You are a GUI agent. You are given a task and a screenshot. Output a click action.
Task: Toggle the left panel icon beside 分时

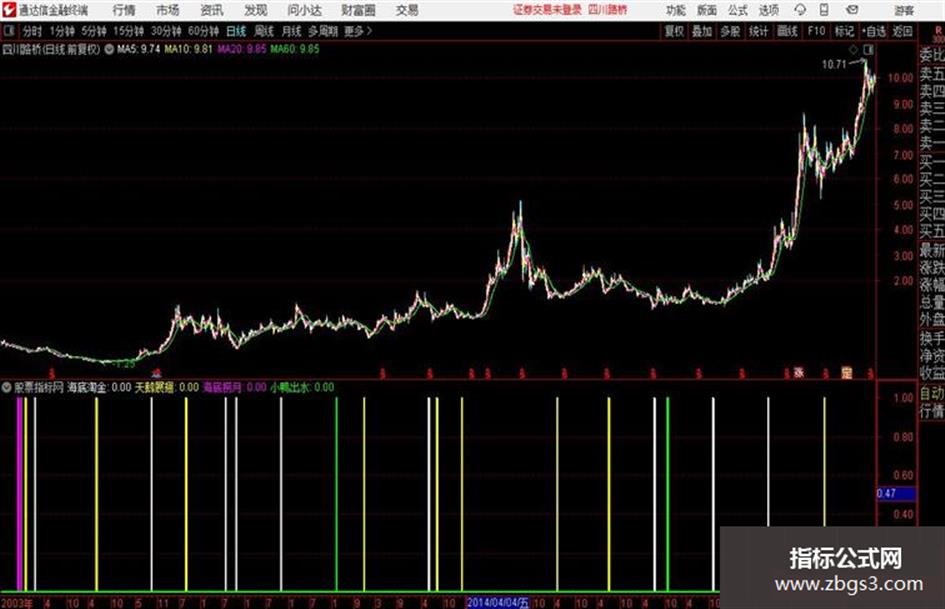[8, 30]
